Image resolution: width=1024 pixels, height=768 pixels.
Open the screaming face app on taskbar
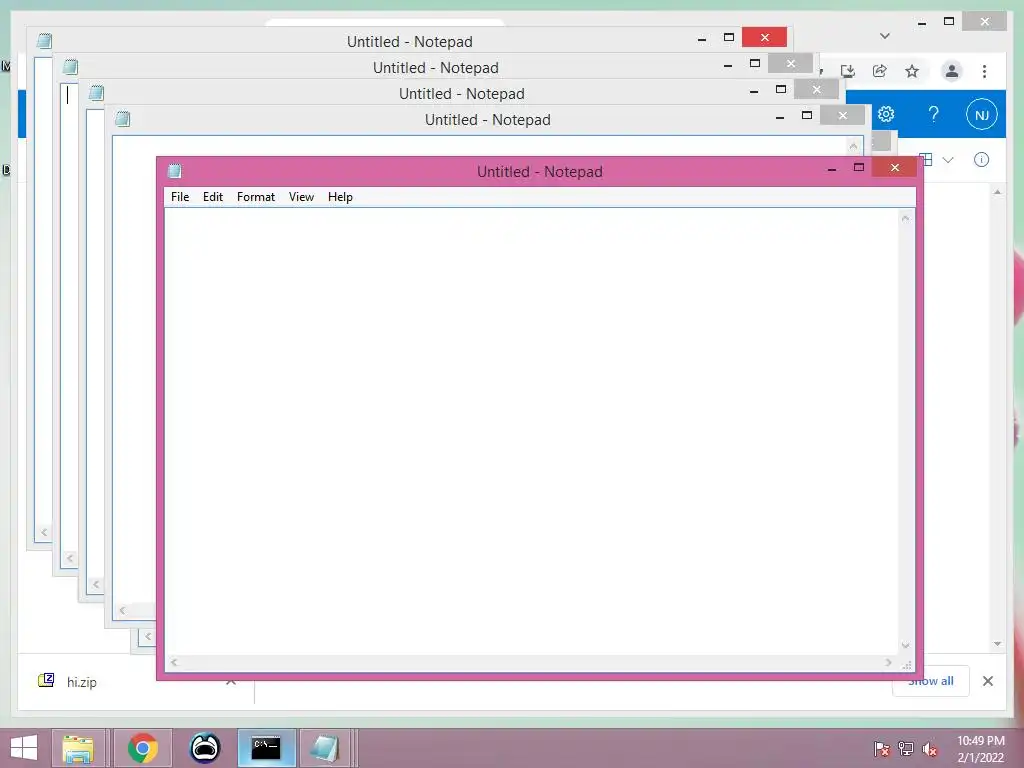click(x=204, y=748)
